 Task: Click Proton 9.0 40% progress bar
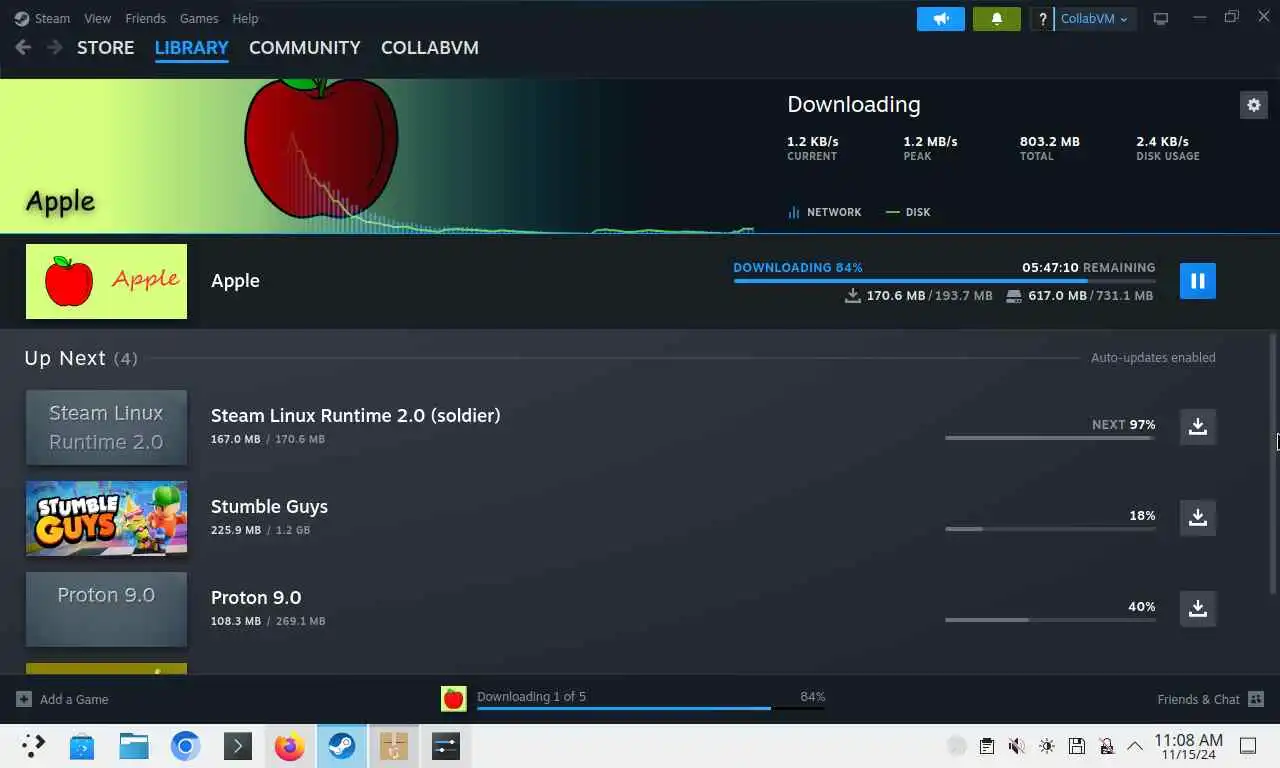click(1050, 619)
